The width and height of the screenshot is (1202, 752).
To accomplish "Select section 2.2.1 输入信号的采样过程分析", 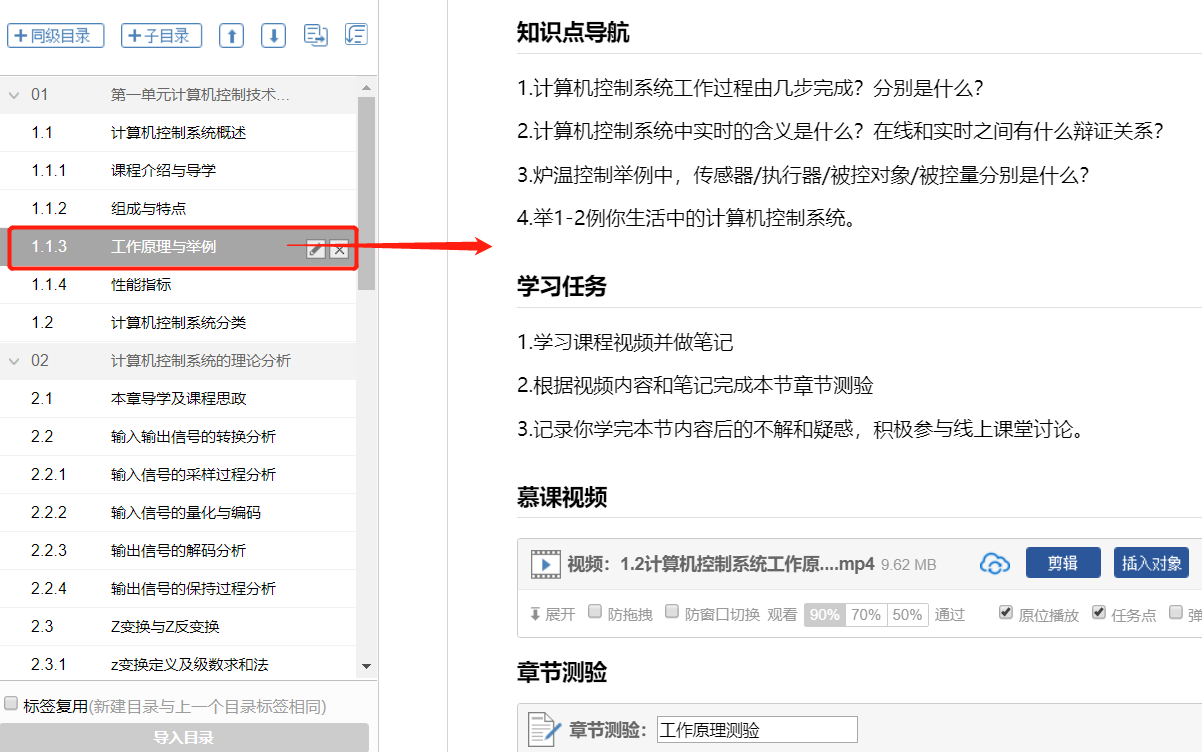I will point(192,475).
